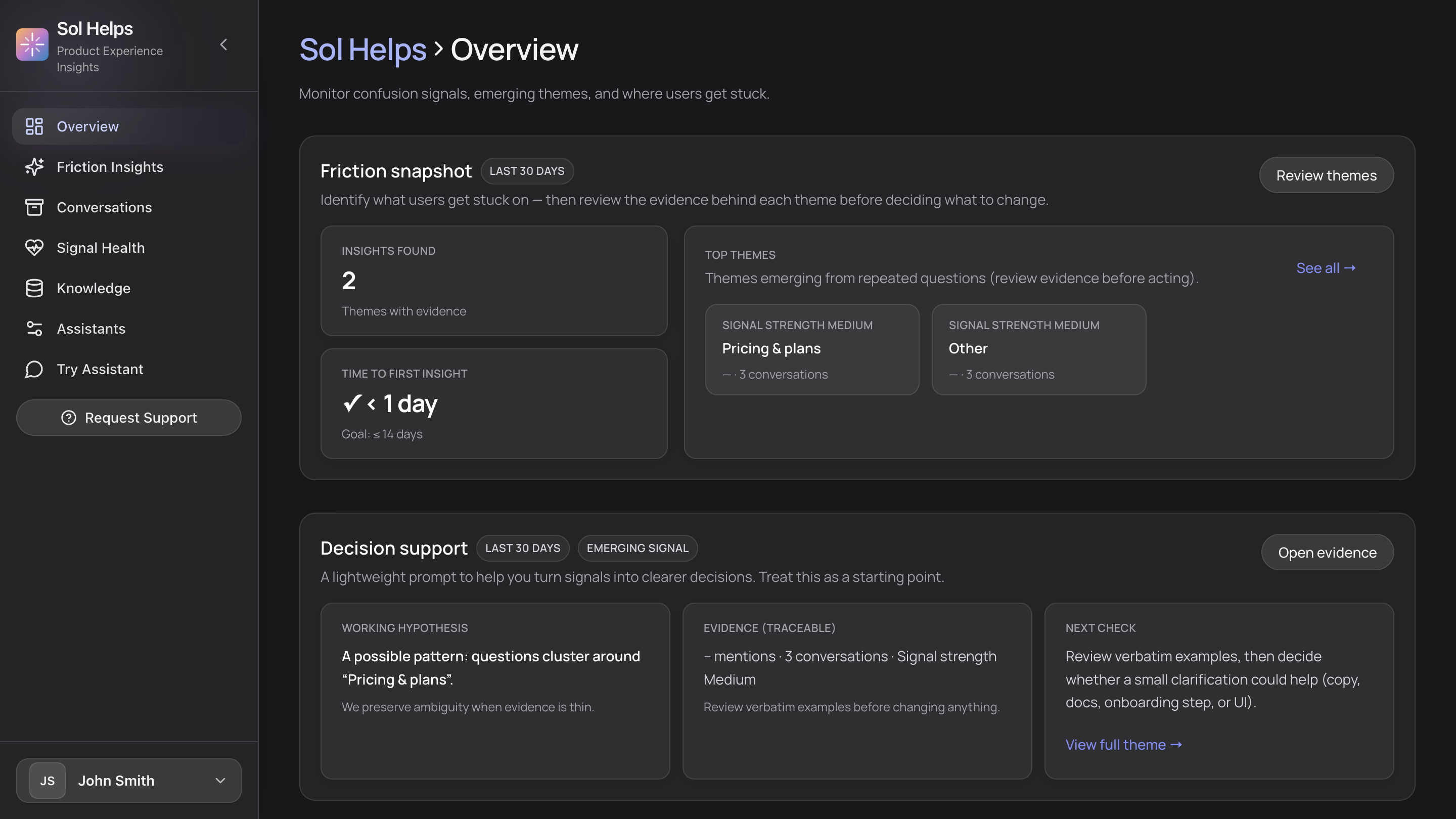This screenshot has width=1456, height=819.
Task: Click the Overview grid icon
Action: [x=34, y=126]
